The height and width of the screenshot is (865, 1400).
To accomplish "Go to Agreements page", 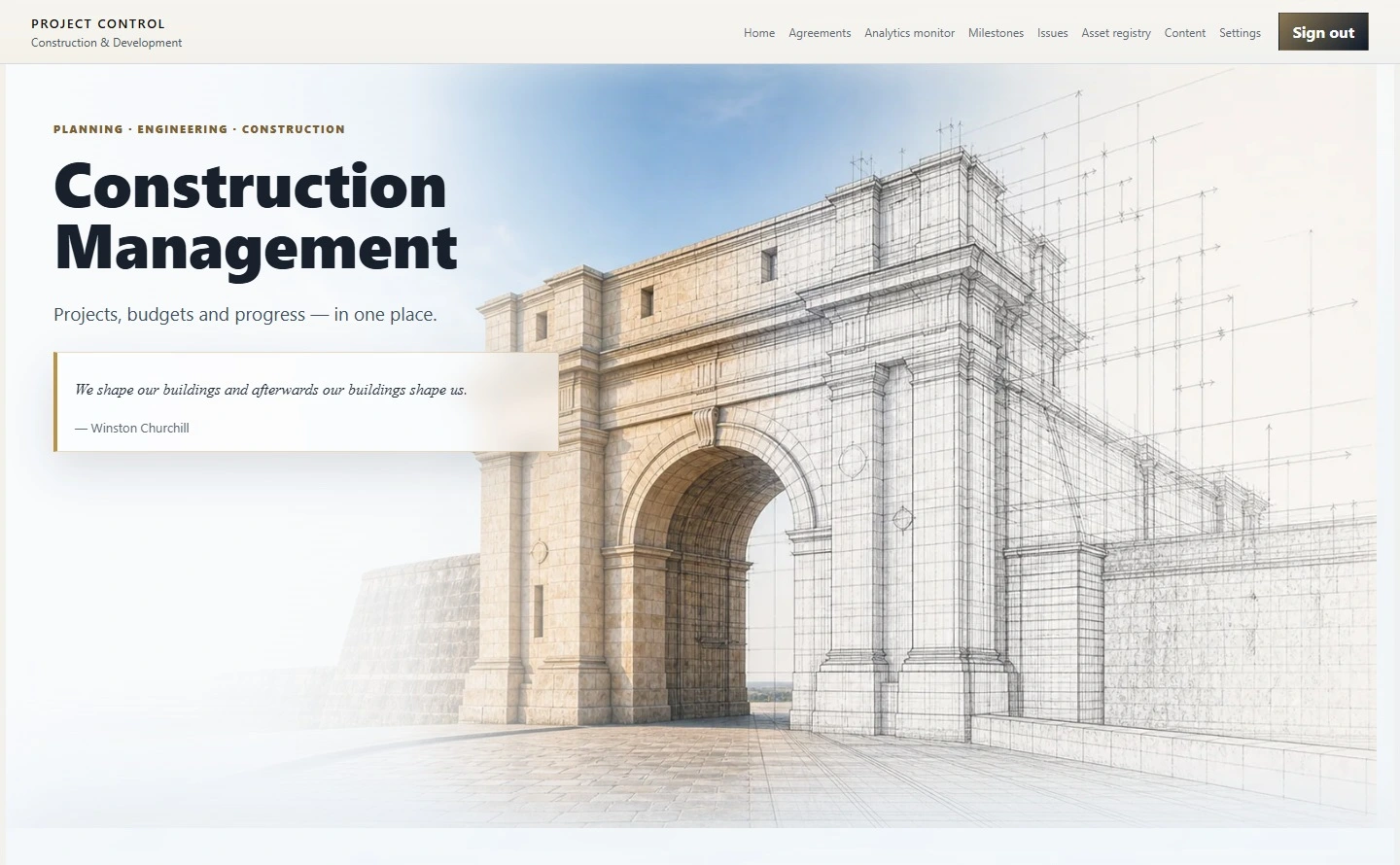I will click(x=820, y=33).
